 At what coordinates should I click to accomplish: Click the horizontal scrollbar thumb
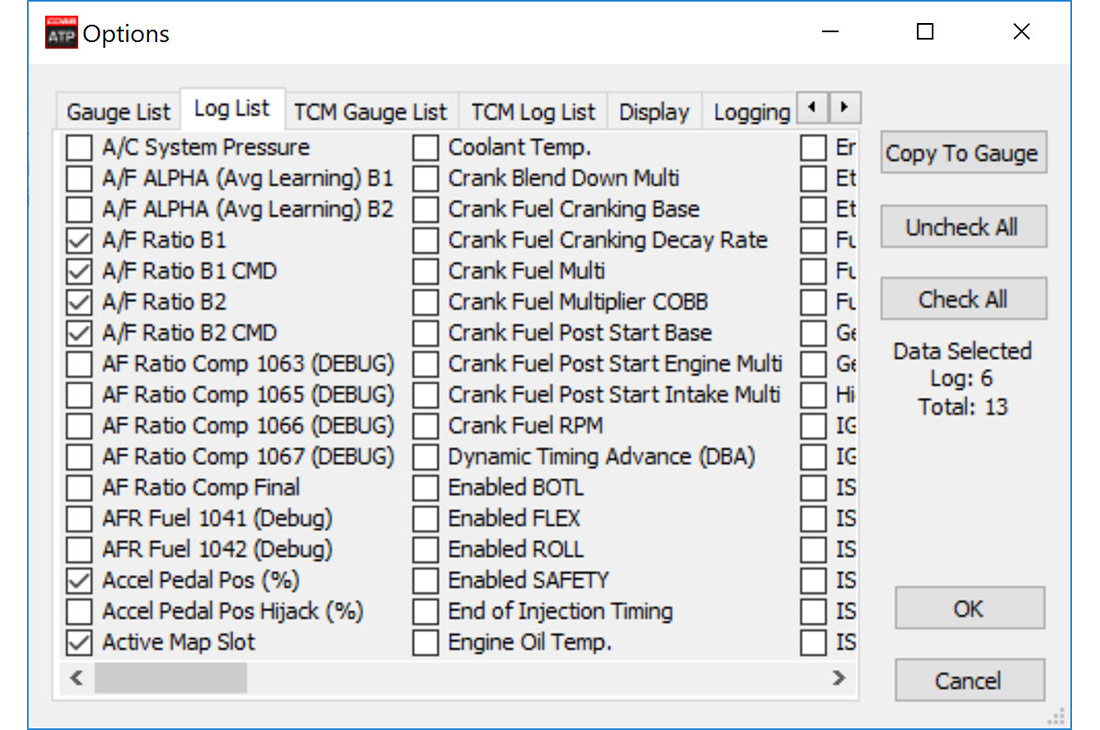tap(170, 678)
